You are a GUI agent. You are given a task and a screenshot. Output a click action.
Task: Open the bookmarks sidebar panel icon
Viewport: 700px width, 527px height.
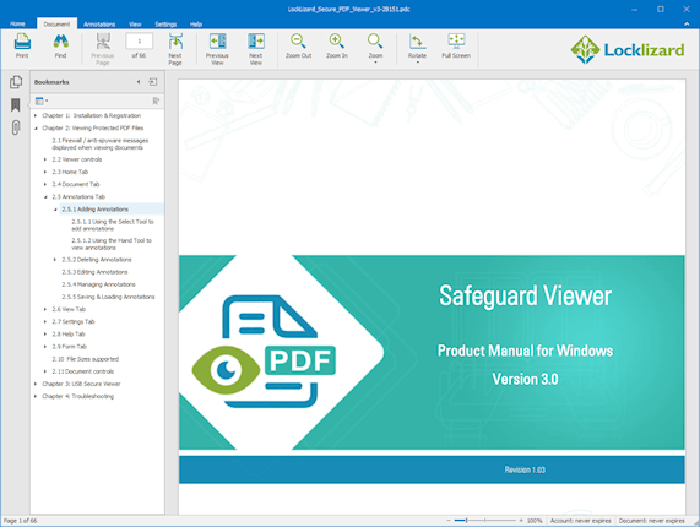click(x=16, y=105)
